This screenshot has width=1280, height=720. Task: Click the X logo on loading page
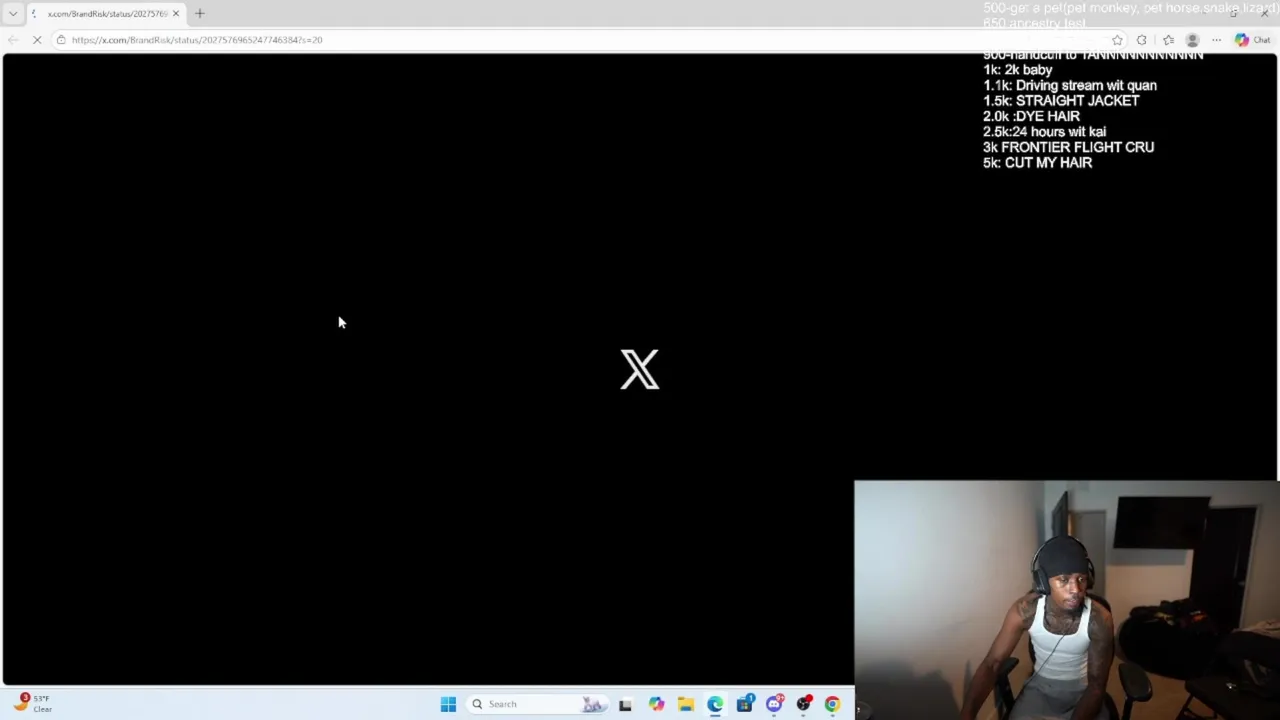tap(640, 369)
